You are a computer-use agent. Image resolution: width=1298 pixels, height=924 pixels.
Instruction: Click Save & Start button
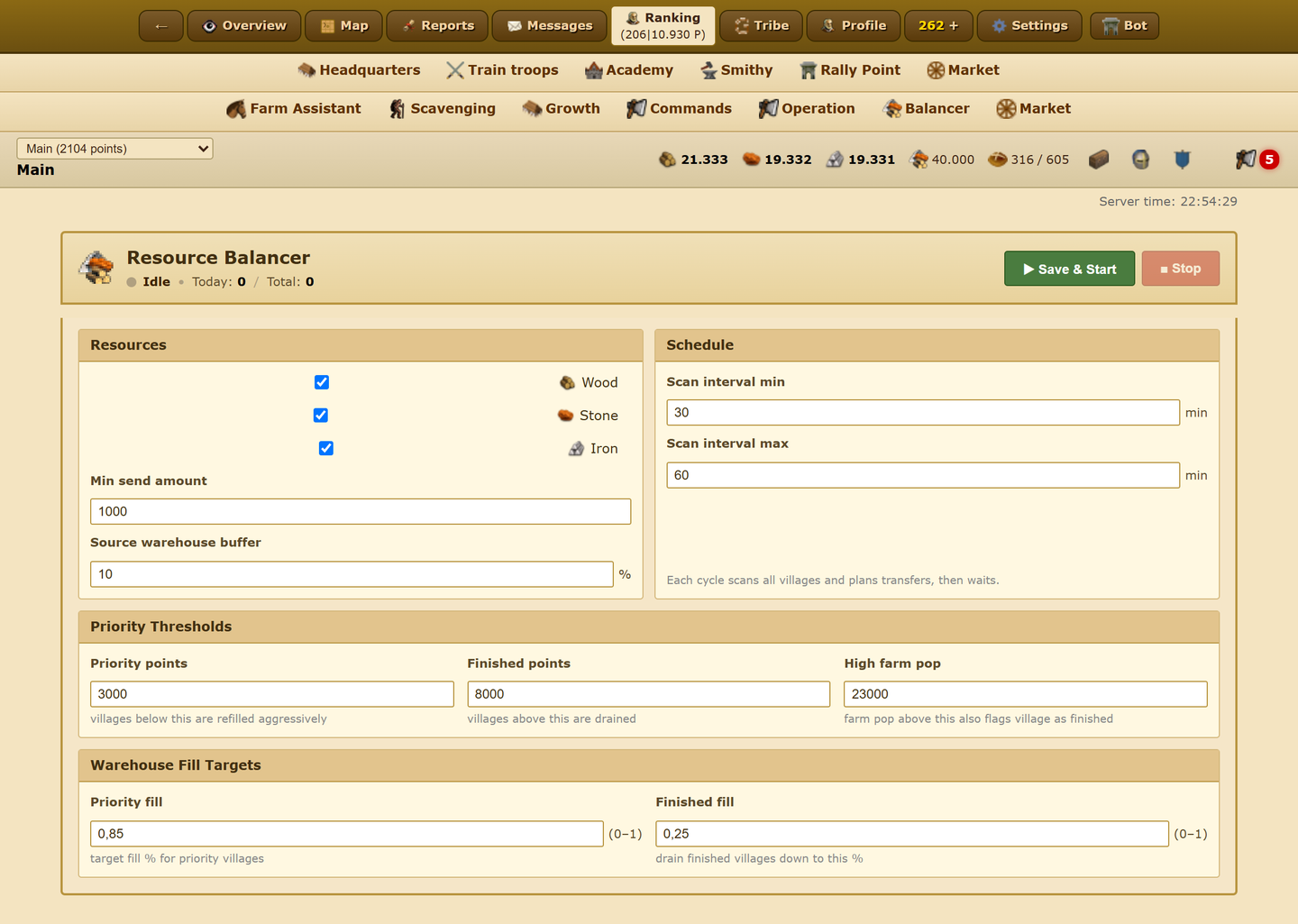tap(1069, 269)
